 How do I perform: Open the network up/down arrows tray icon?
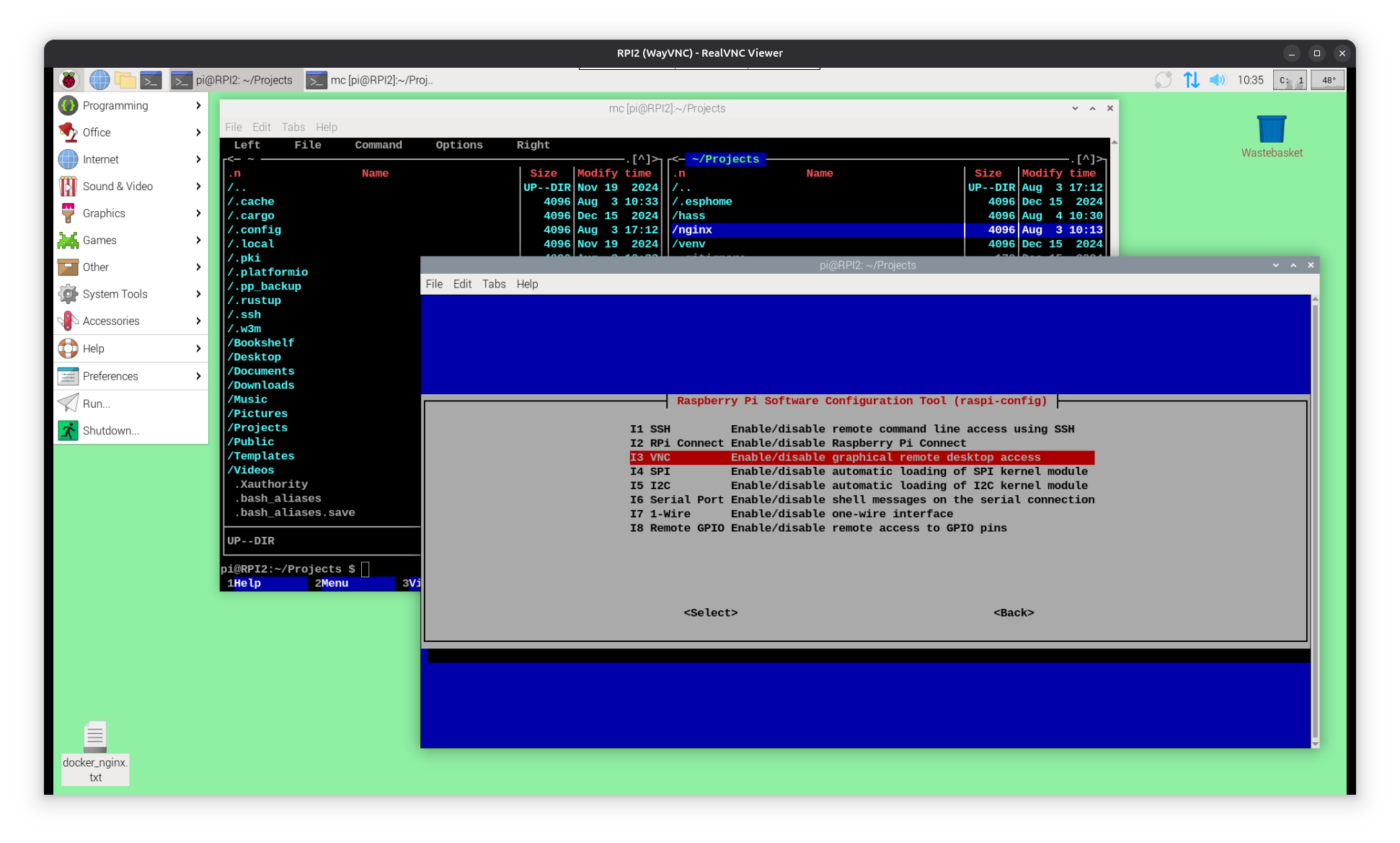point(1191,80)
